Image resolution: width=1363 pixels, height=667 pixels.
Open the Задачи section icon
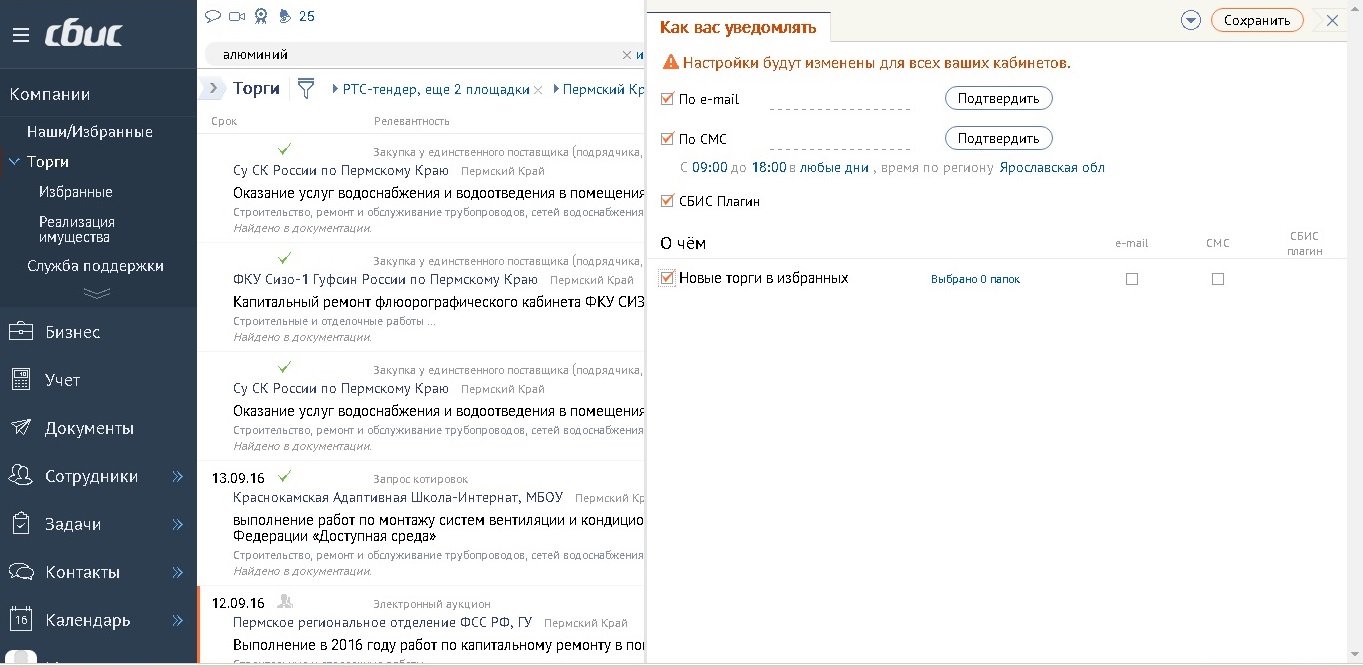click(19, 523)
